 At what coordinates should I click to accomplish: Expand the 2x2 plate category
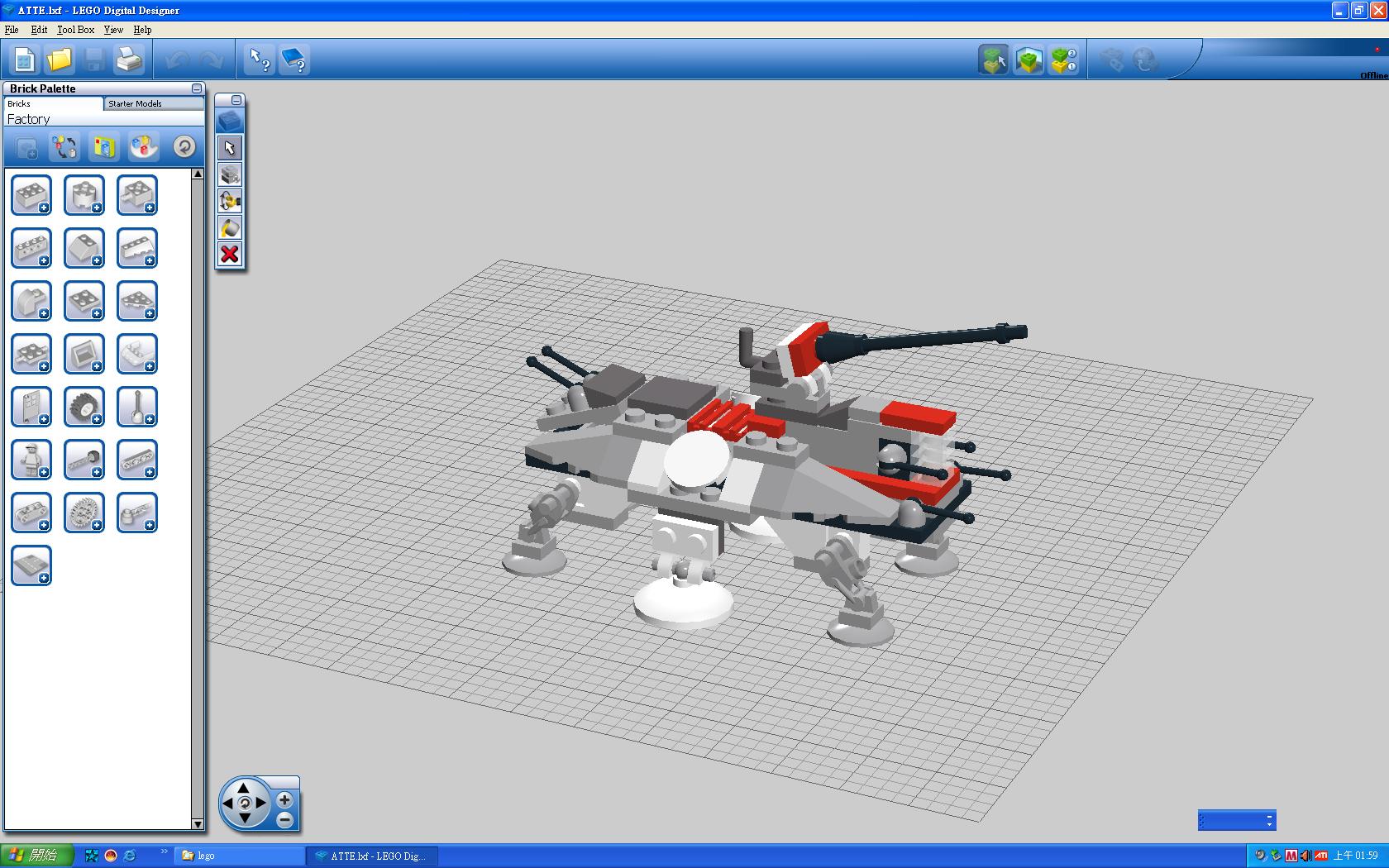tap(84, 301)
